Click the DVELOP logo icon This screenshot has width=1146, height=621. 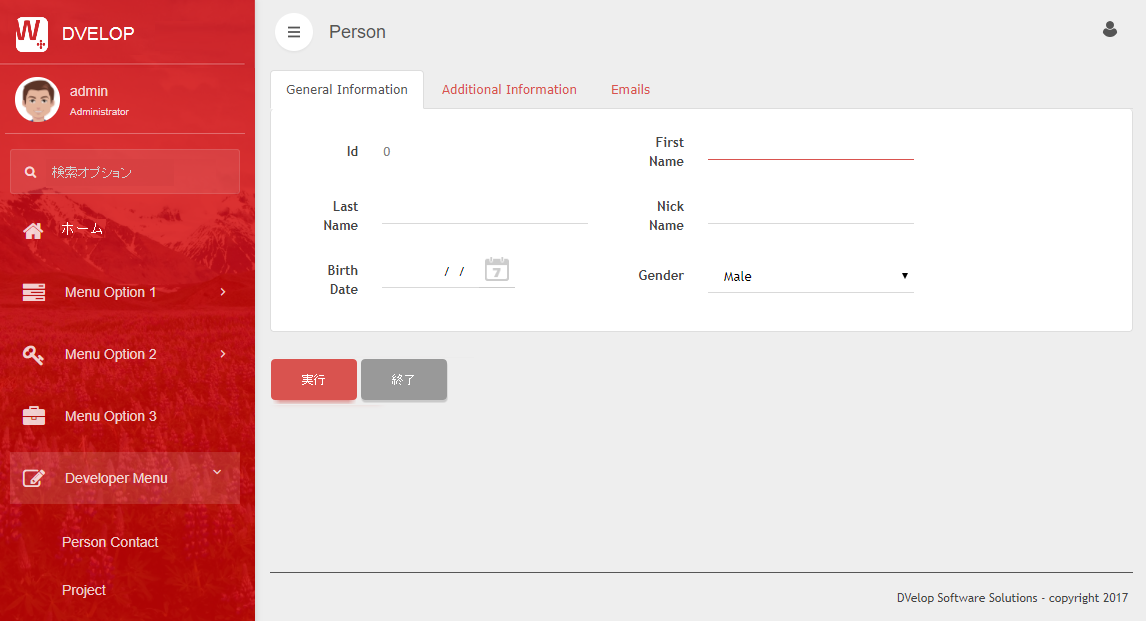click(x=32, y=33)
